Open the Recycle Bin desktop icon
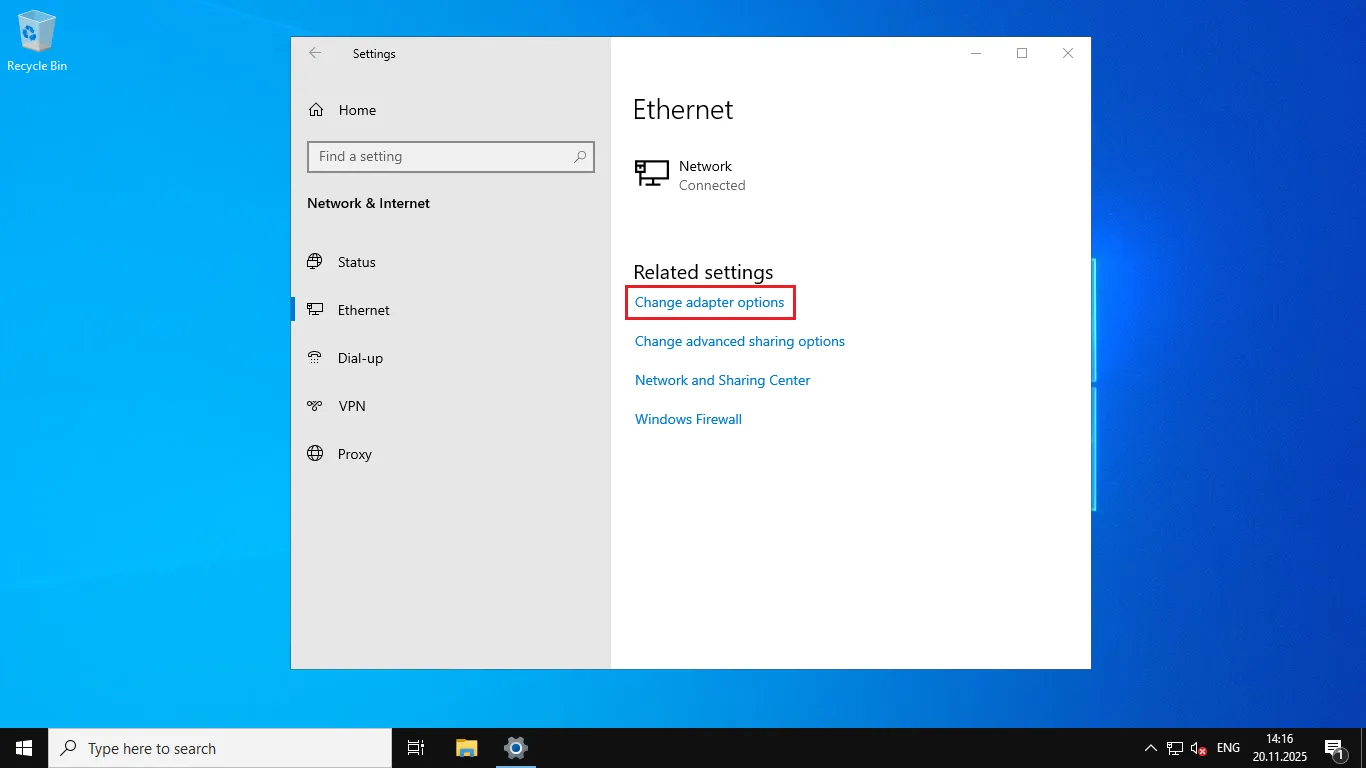Viewport: 1366px width, 768px height. point(37,42)
